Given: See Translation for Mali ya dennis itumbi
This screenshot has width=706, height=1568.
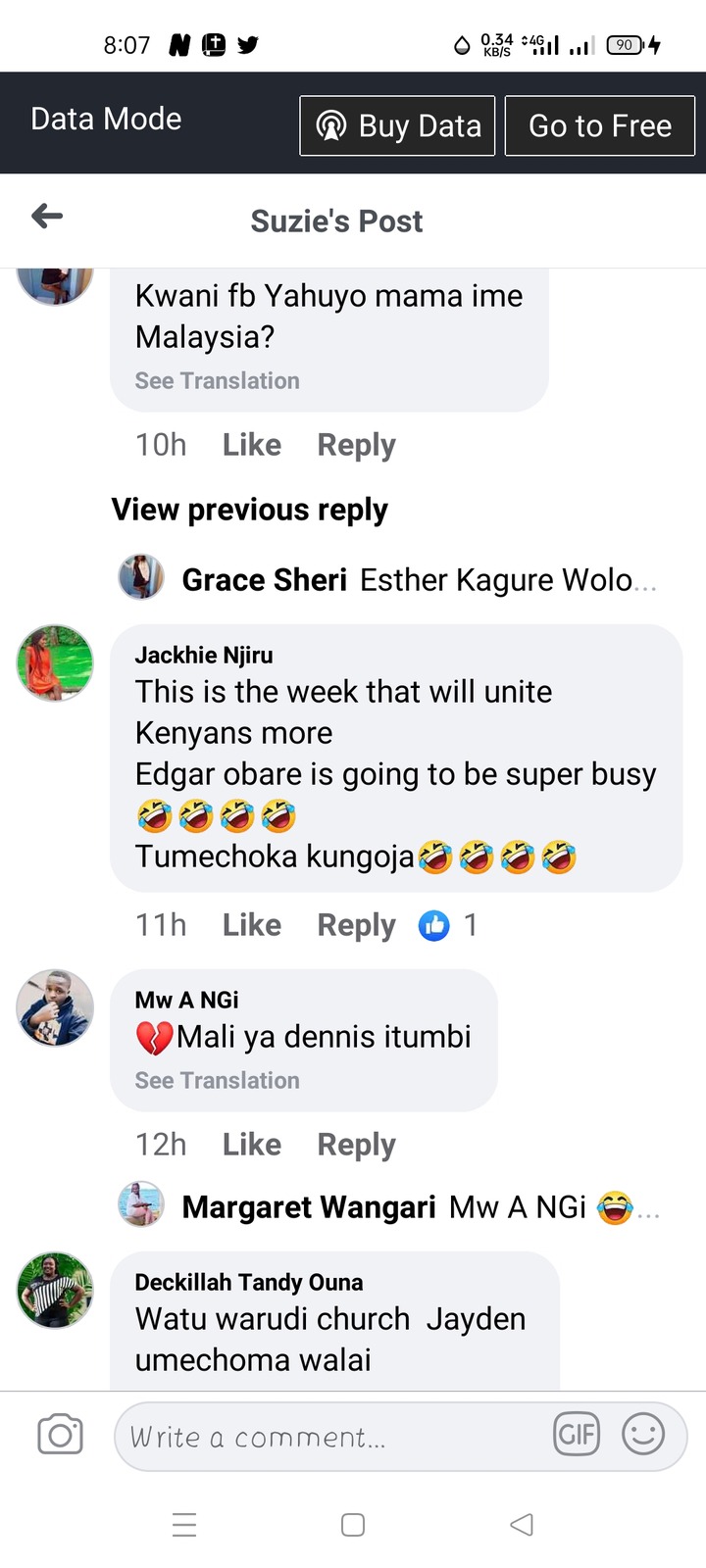Looking at the screenshot, I should click(x=218, y=1081).
